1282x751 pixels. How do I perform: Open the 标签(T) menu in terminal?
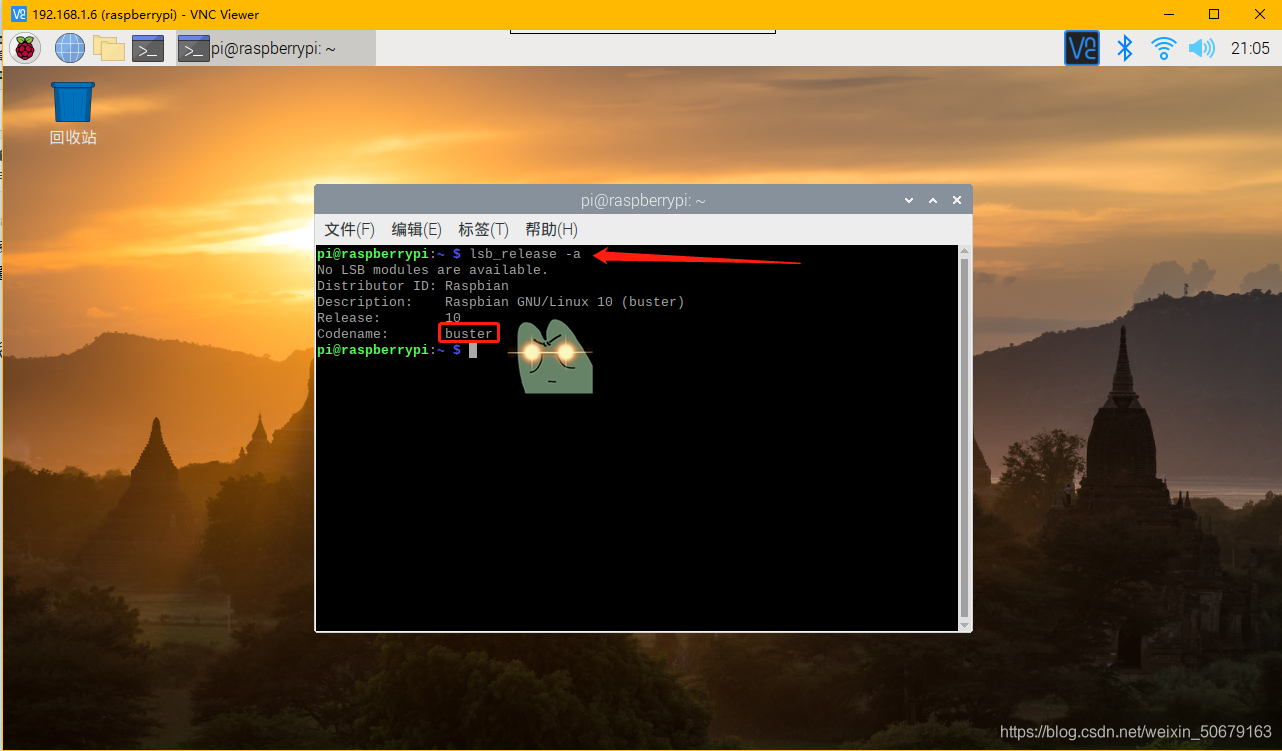pyautogui.click(x=484, y=229)
